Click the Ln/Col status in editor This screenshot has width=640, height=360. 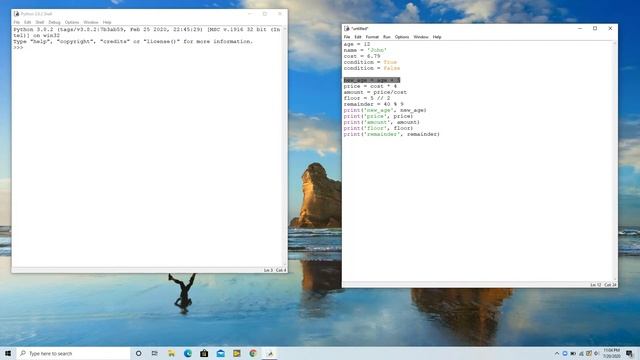(603, 284)
